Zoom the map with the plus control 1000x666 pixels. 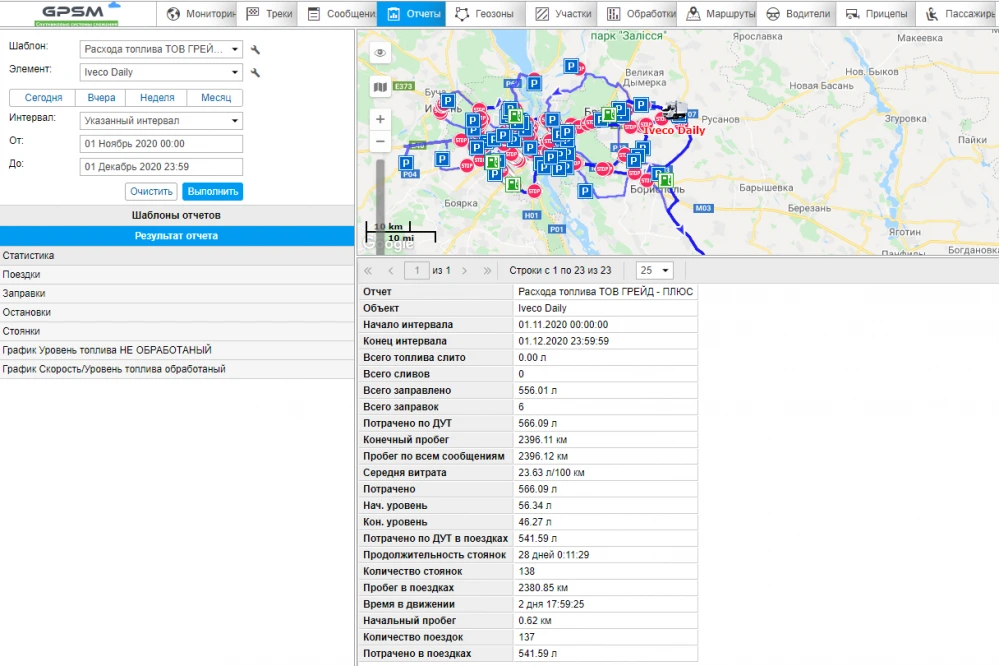point(380,118)
